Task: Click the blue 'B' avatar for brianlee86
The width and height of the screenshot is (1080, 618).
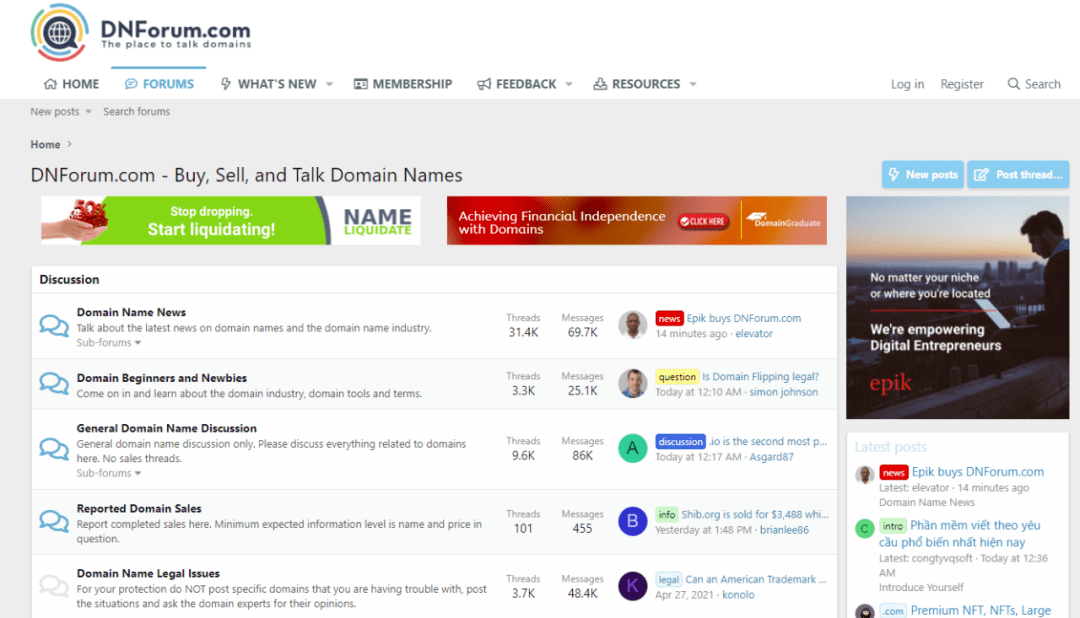Action: click(x=632, y=522)
